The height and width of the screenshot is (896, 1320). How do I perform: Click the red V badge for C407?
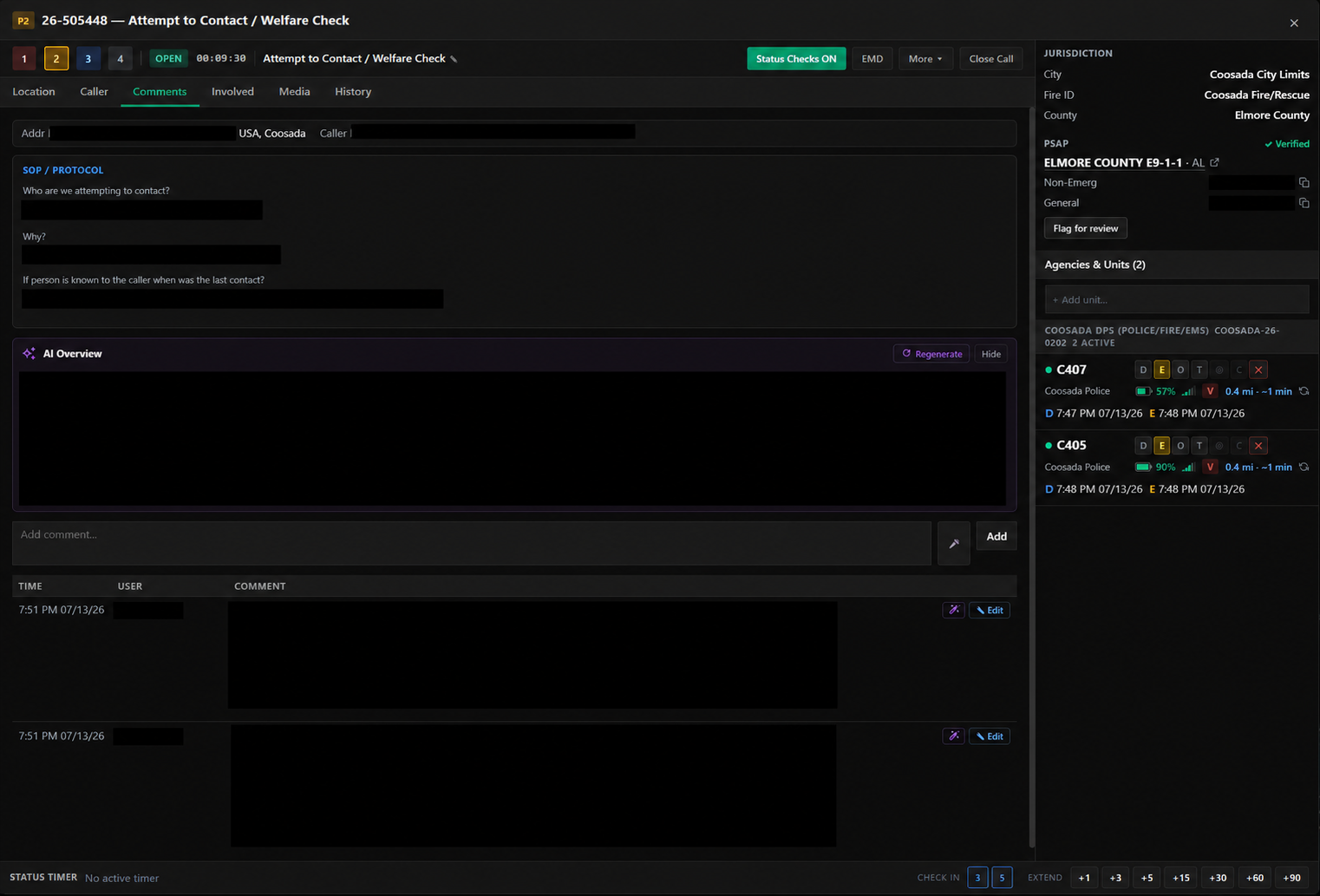(x=1210, y=391)
